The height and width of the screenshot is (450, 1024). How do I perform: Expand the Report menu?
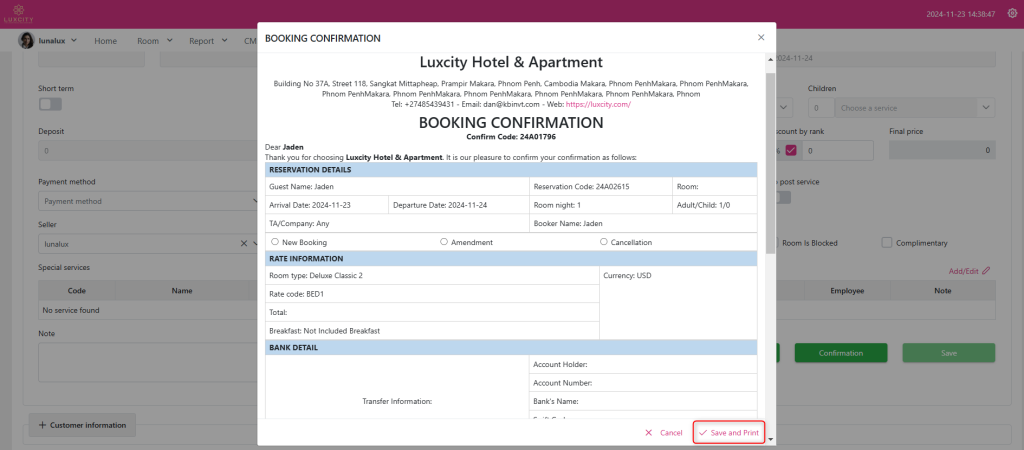pos(209,41)
